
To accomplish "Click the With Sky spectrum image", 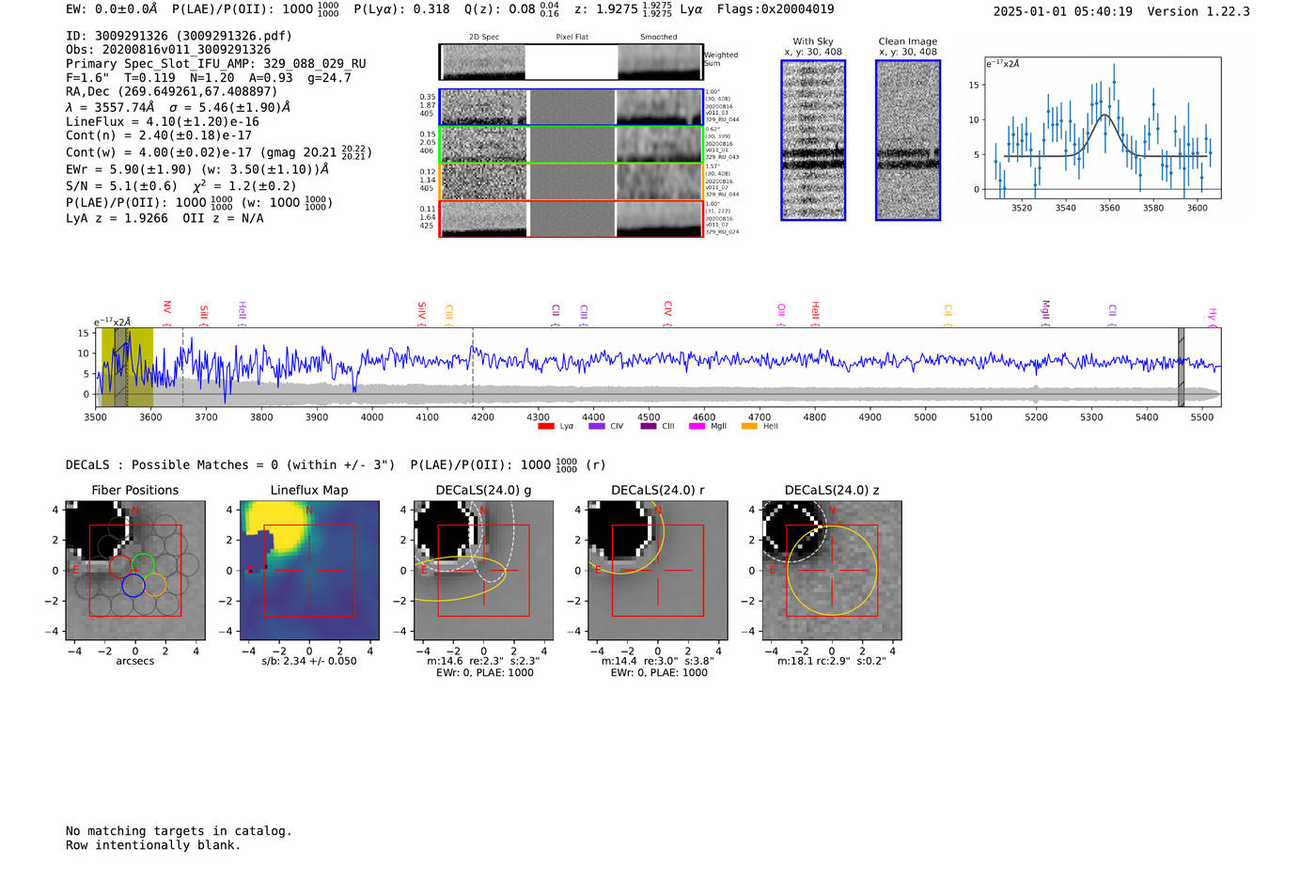I will (x=813, y=140).
